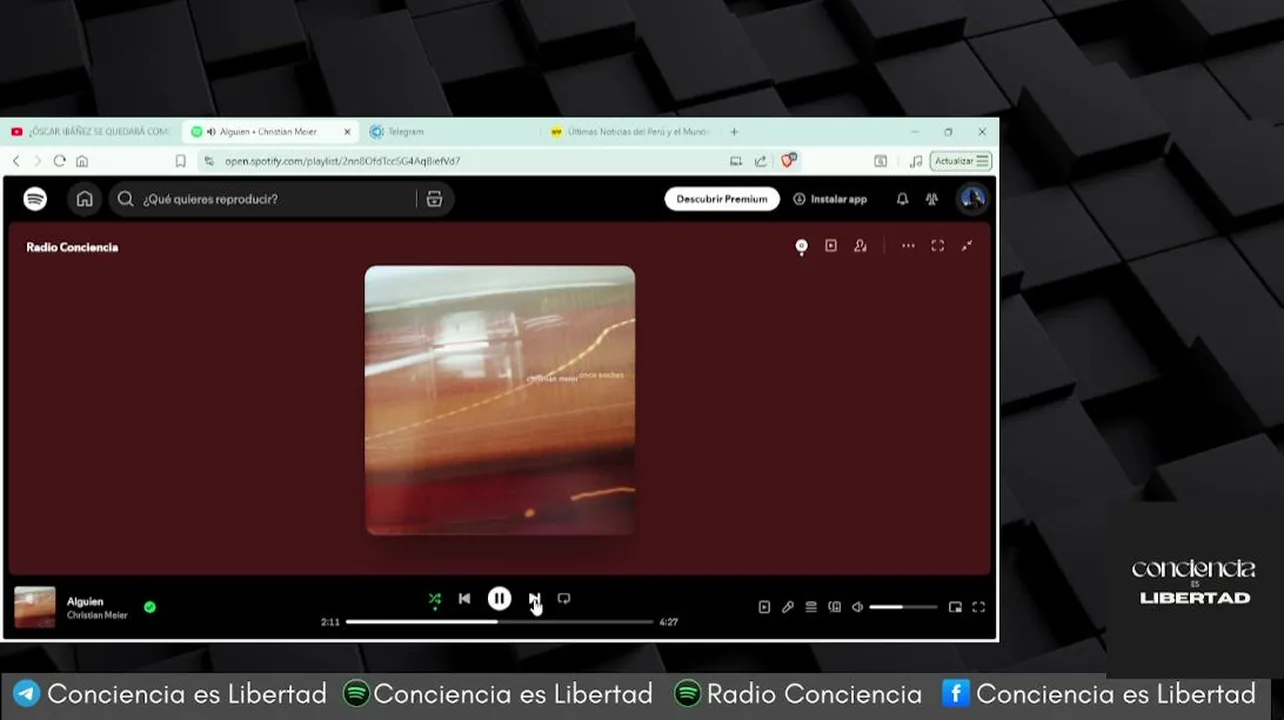1284x720 pixels.
Task: Toggle repeat mode
Action: coord(564,599)
